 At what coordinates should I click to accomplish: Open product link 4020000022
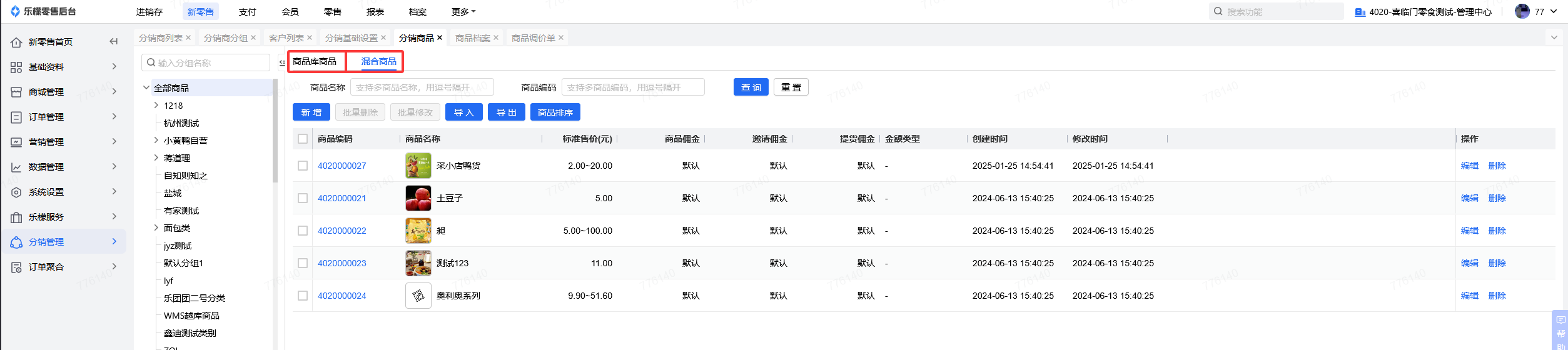click(x=341, y=231)
